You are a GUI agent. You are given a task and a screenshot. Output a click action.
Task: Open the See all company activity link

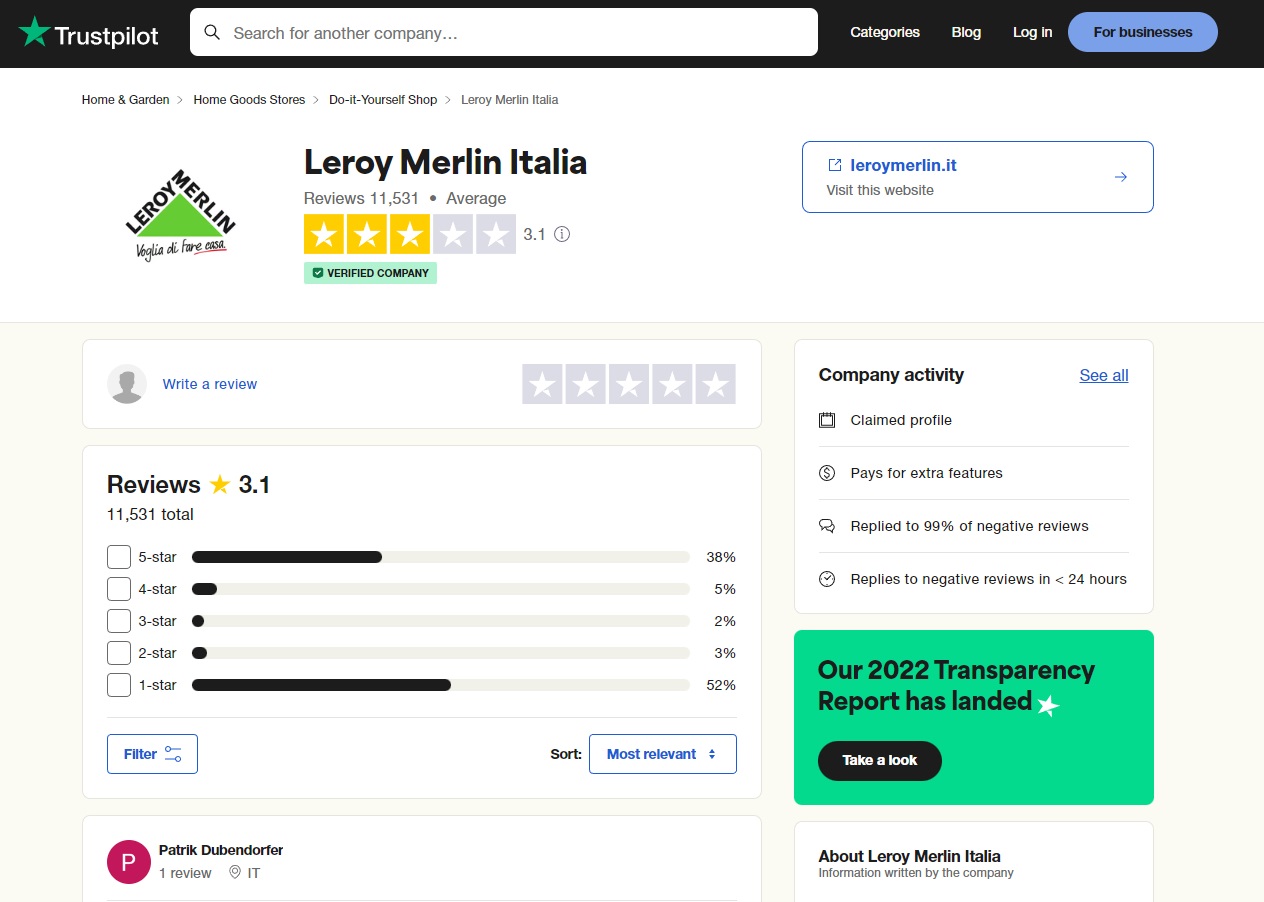pos(1103,375)
